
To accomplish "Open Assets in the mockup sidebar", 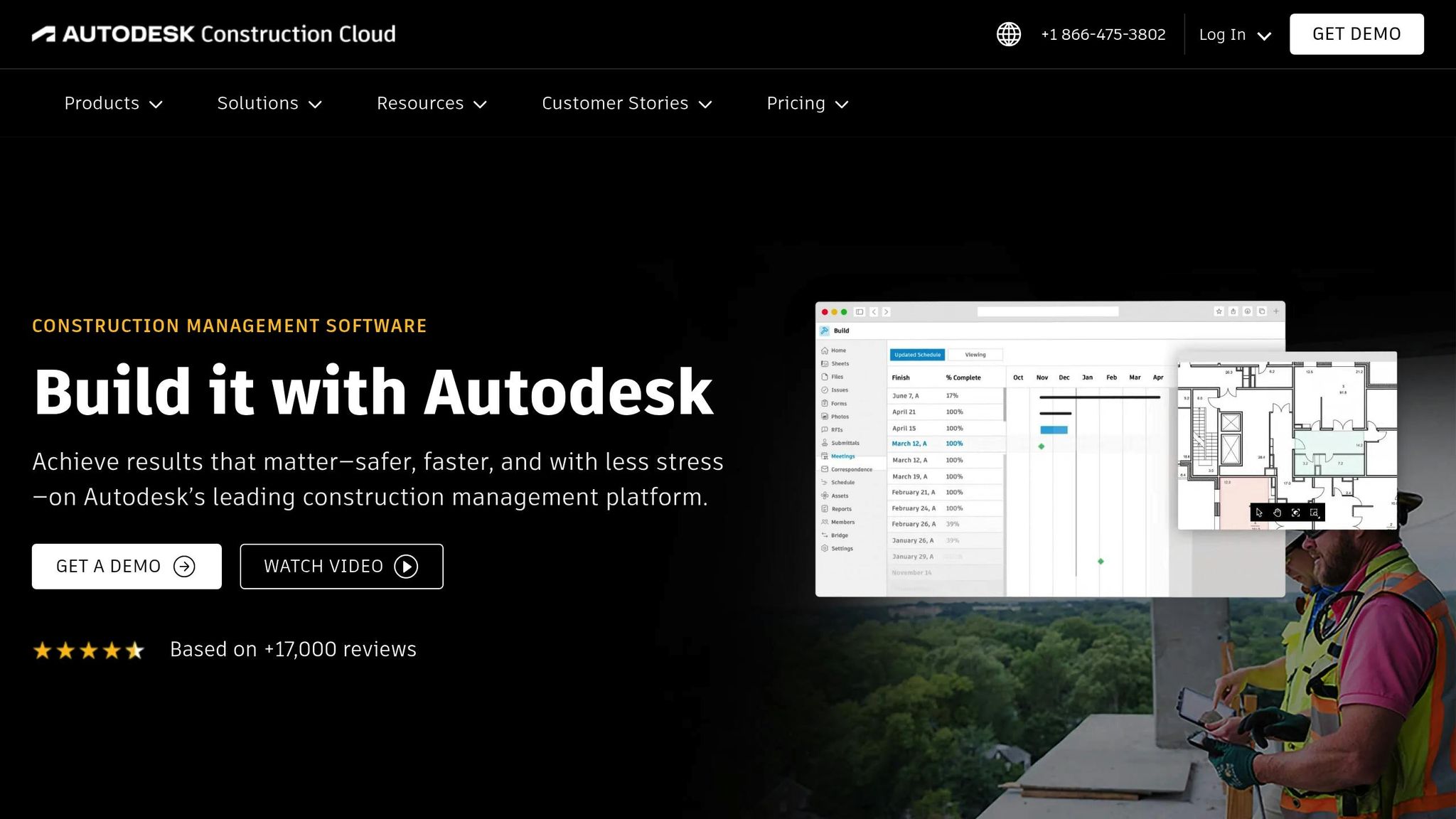I will click(835, 496).
